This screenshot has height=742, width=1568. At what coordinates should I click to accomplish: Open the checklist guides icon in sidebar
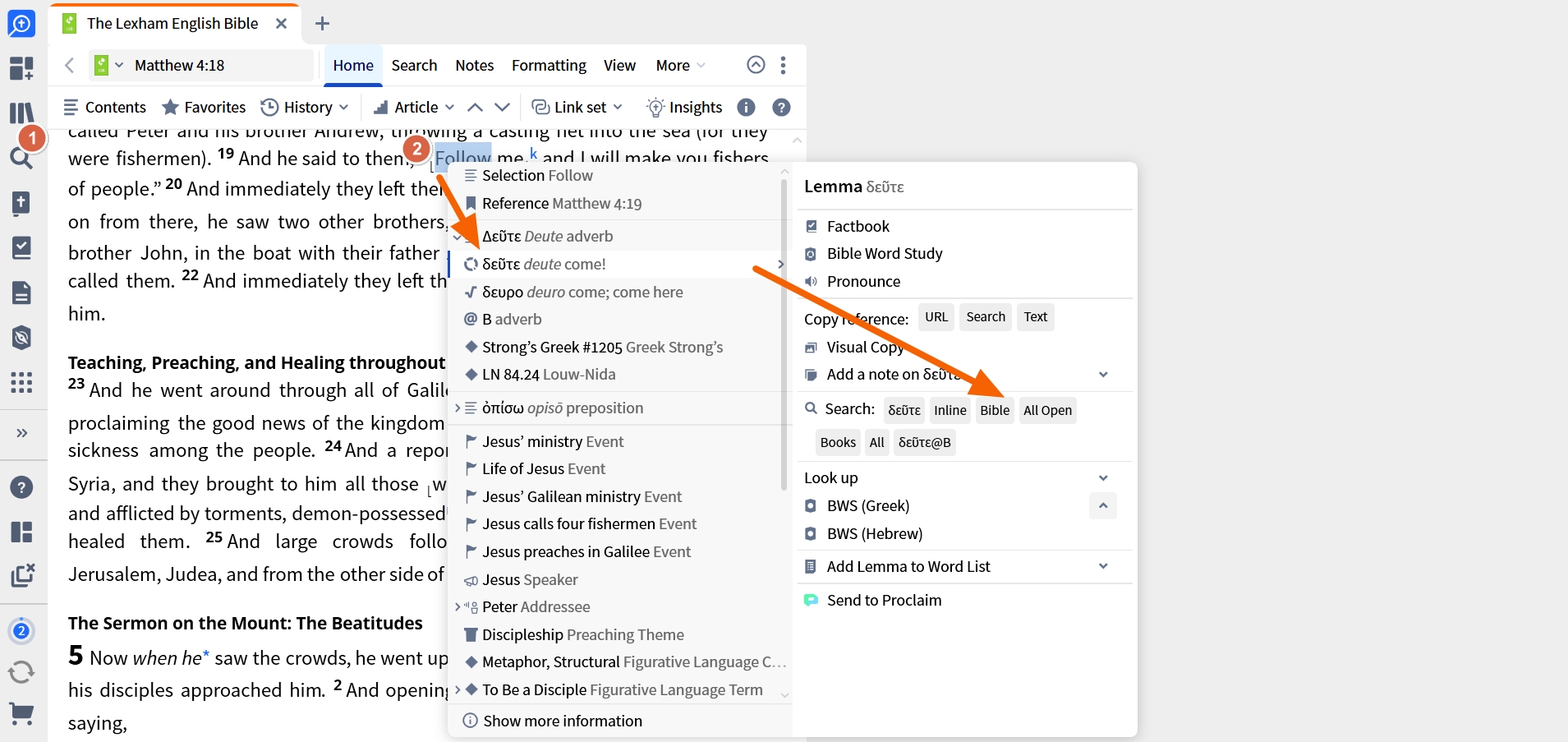[x=21, y=247]
